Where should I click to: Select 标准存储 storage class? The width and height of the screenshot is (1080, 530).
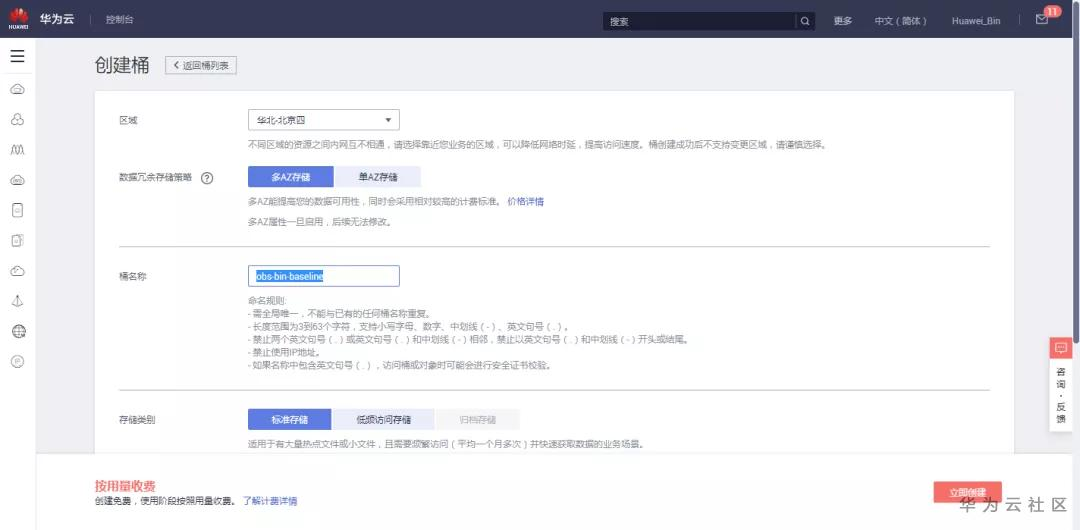click(290, 420)
